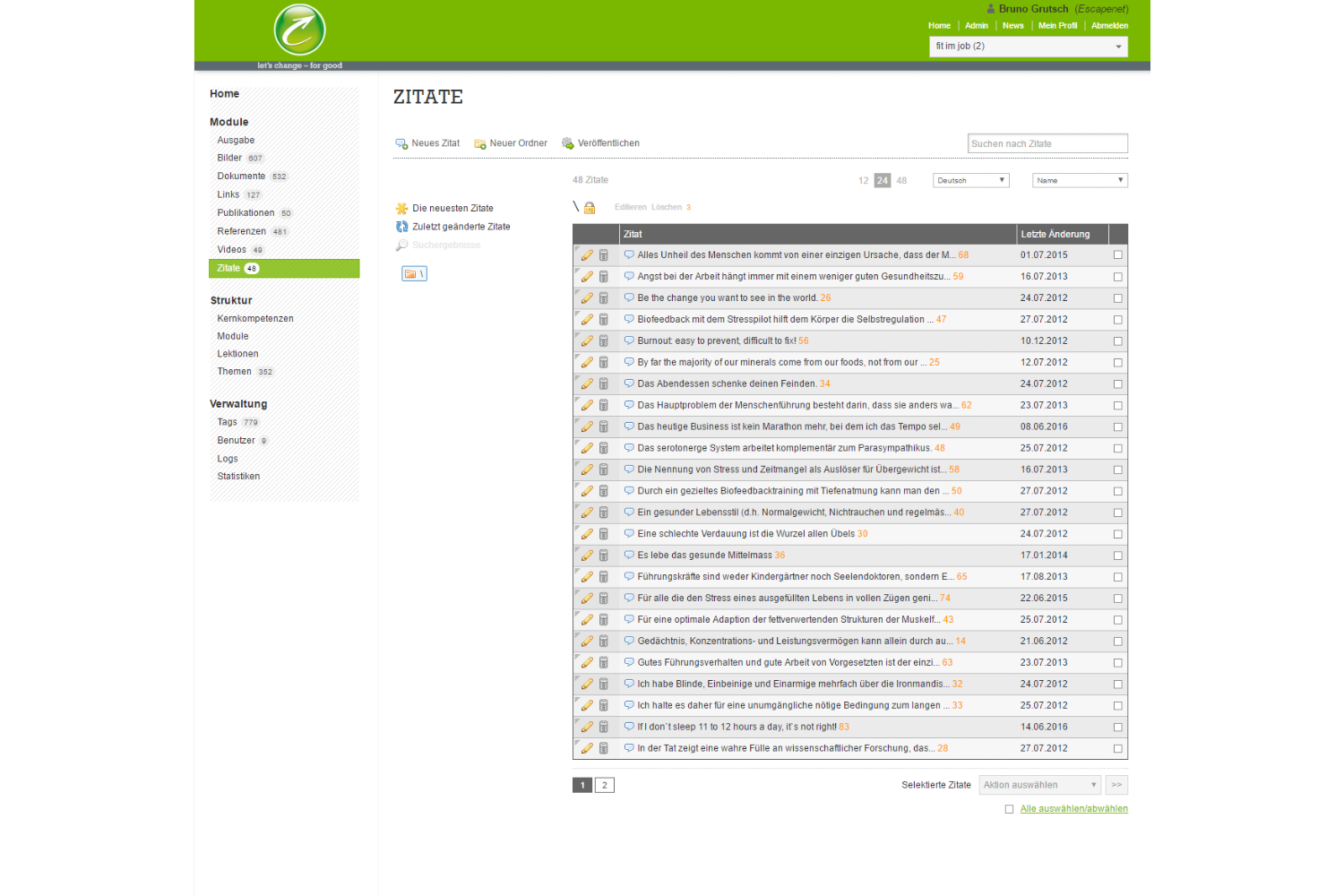Open Bilder module in sidebar
Image resolution: width=1344 pixels, height=896 pixels.
click(x=229, y=158)
